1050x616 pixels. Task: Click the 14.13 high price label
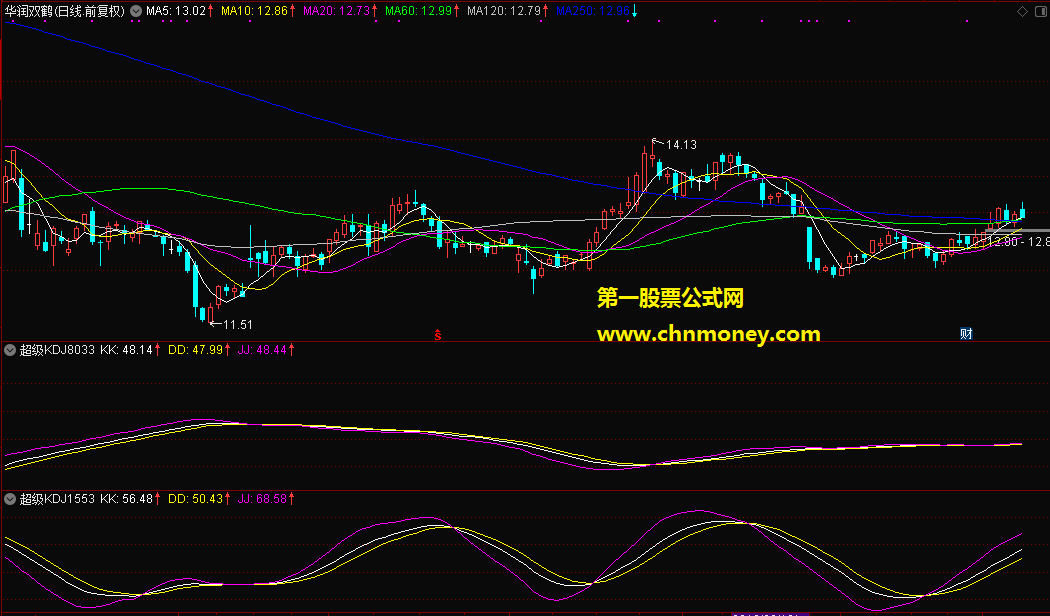click(x=681, y=145)
